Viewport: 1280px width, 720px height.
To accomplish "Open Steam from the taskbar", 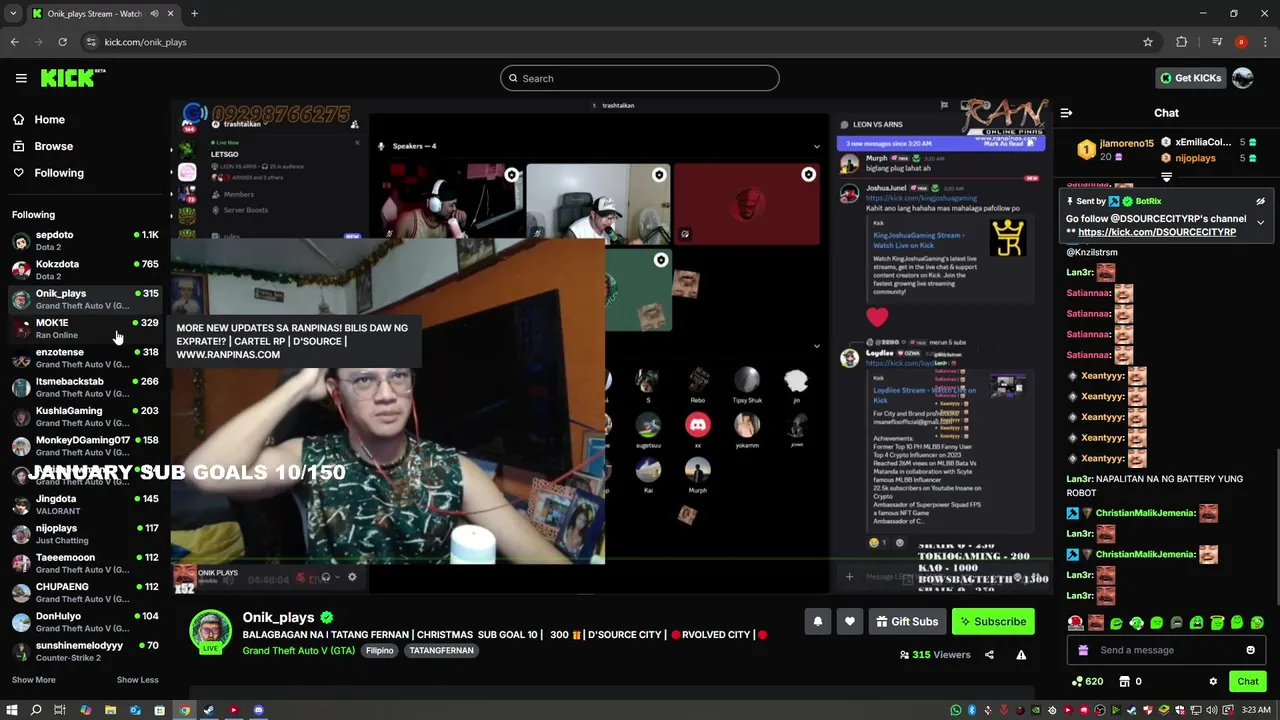I will coord(209,710).
